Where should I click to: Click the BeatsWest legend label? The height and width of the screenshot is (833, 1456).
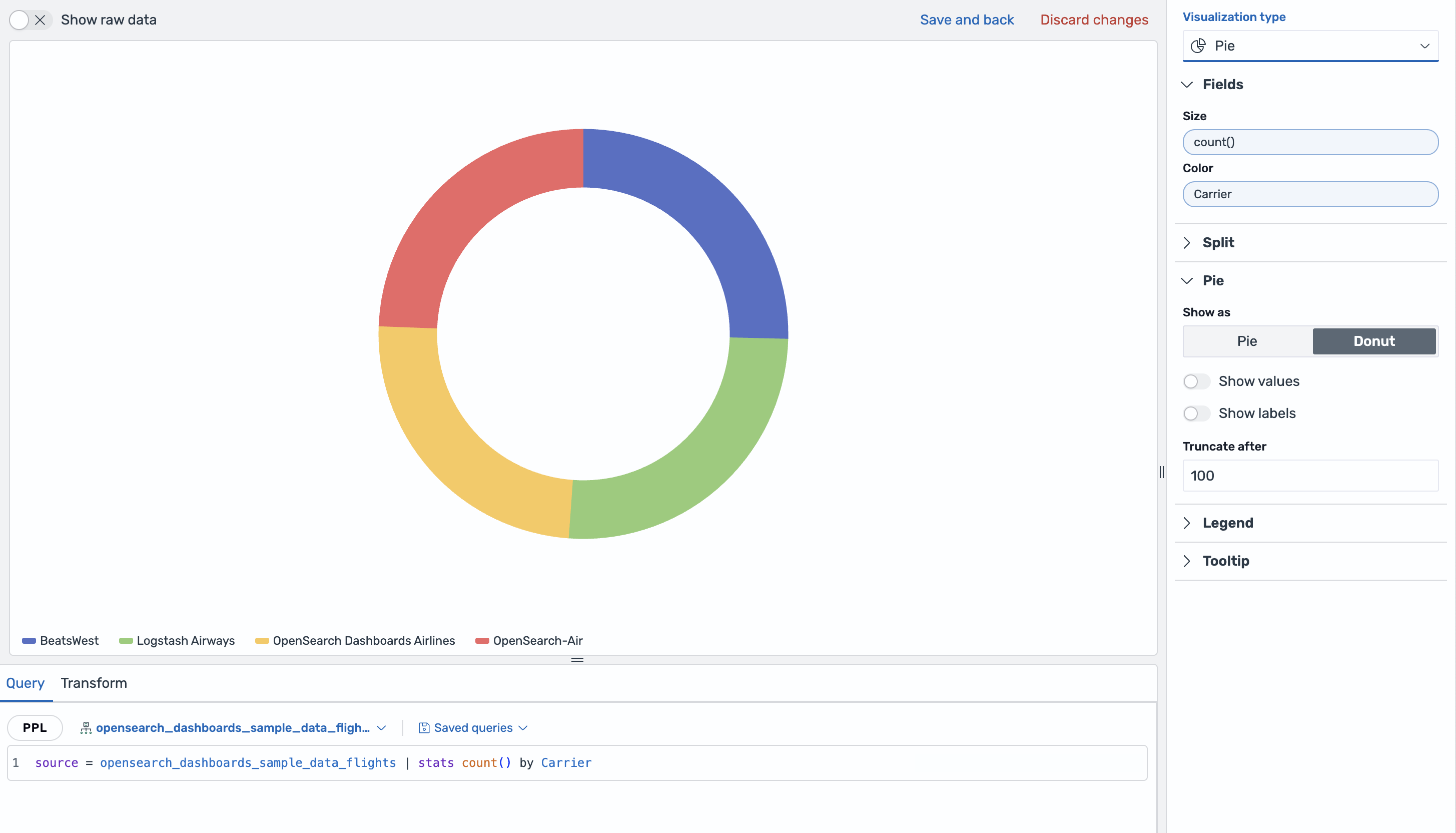(x=69, y=641)
